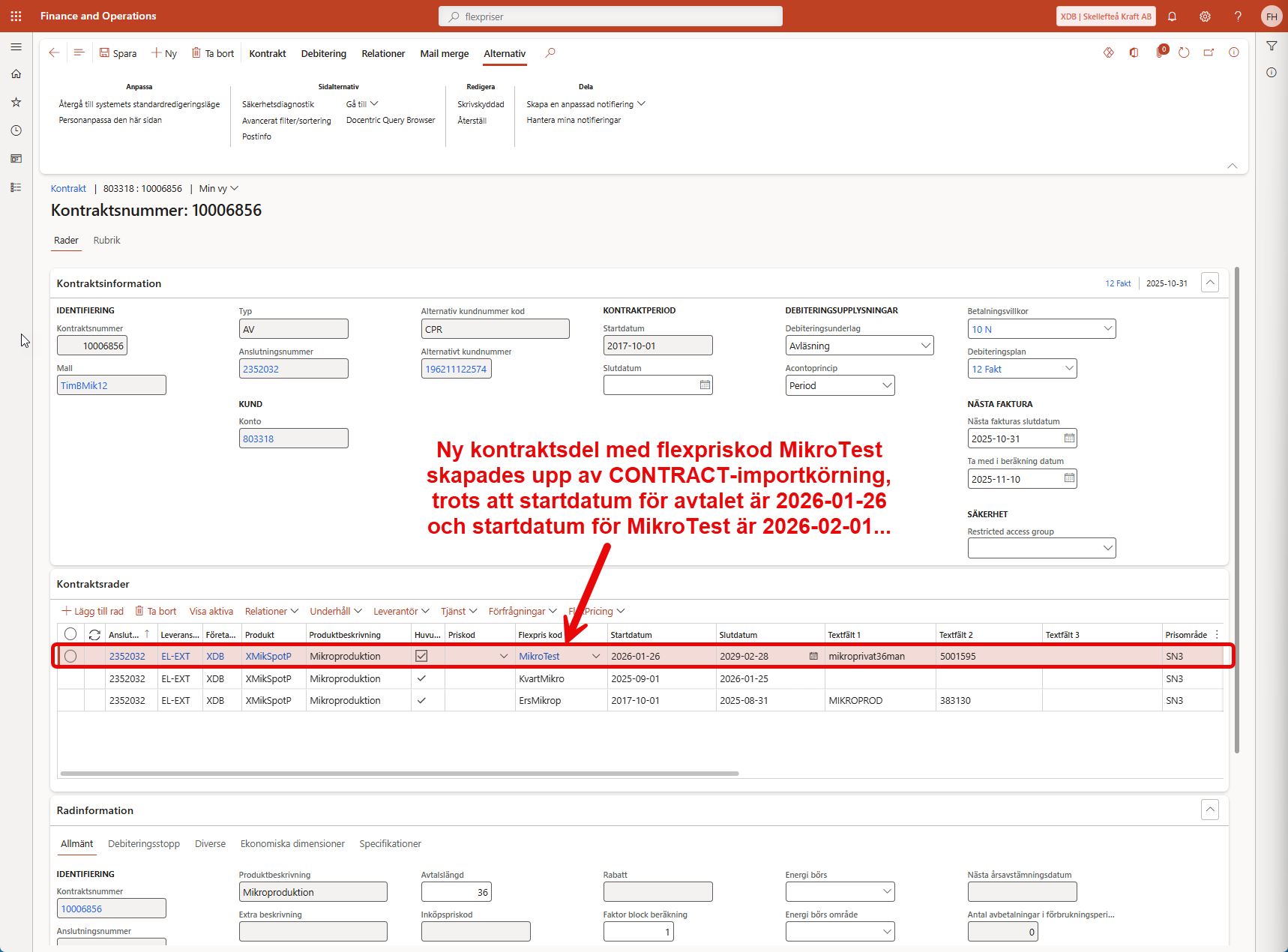
Task: Open the settings gear icon
Action: (x=1205, y=16)
